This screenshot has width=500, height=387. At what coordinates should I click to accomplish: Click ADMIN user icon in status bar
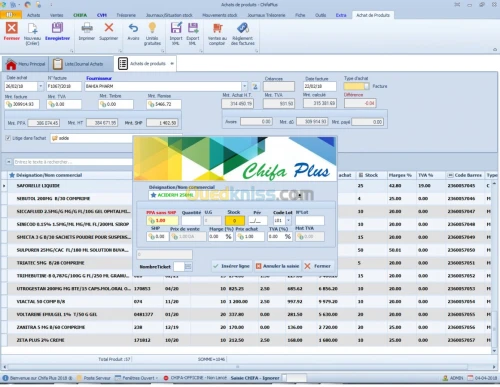pos(445,378)
